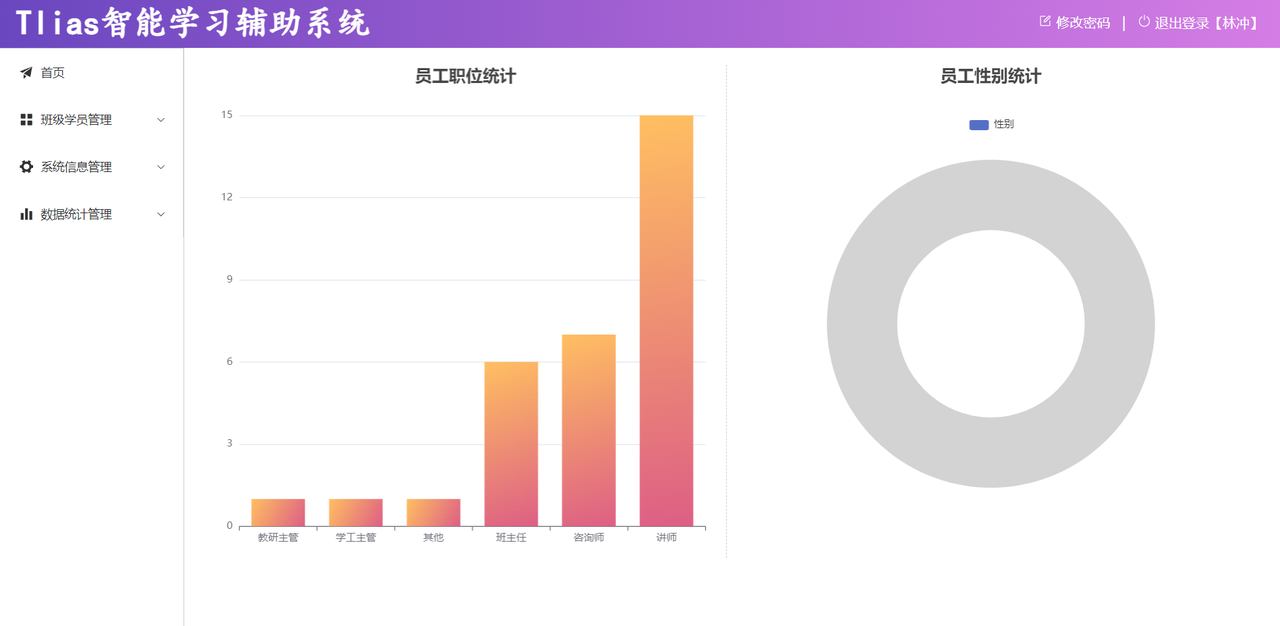Select the 系统信息管理 menu label

76,167
